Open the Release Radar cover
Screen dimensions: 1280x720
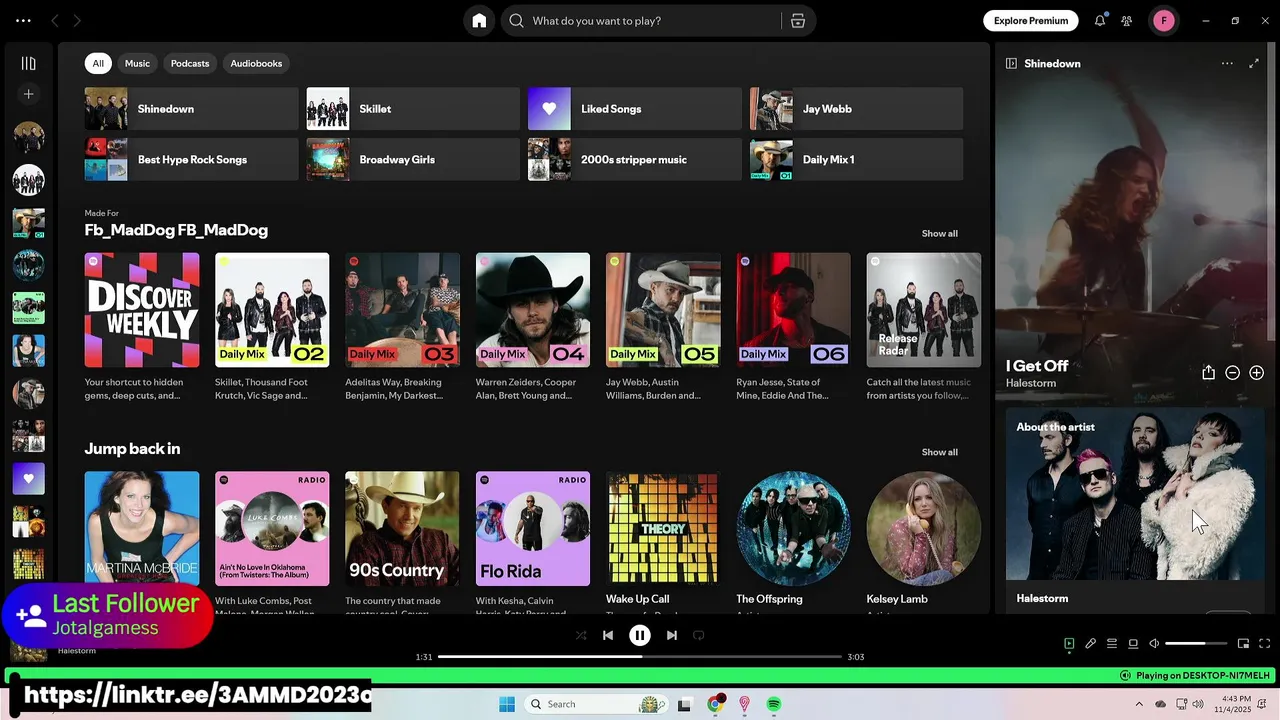tap(924, 310)
